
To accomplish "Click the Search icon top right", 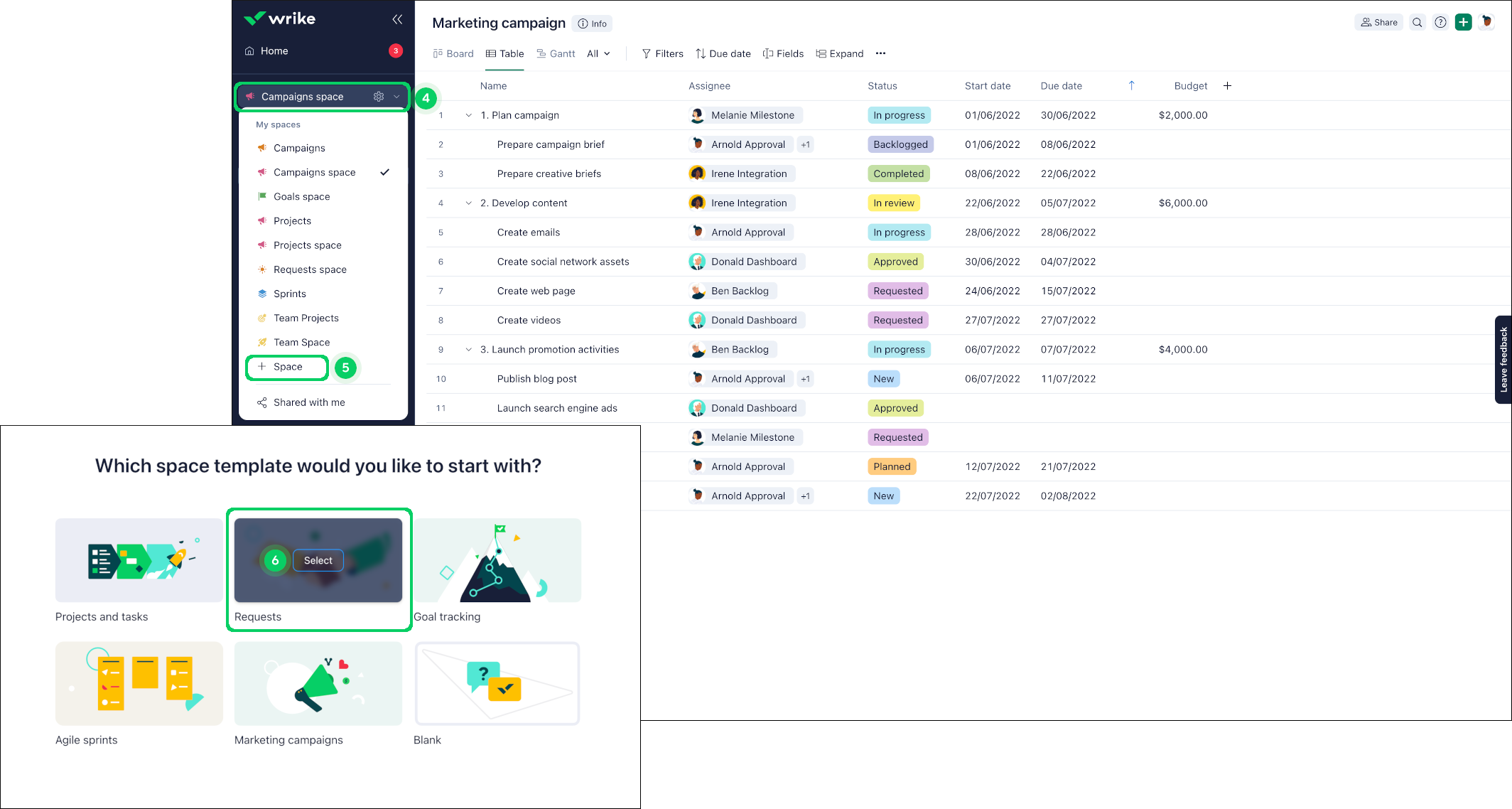I will point(1416,23).
